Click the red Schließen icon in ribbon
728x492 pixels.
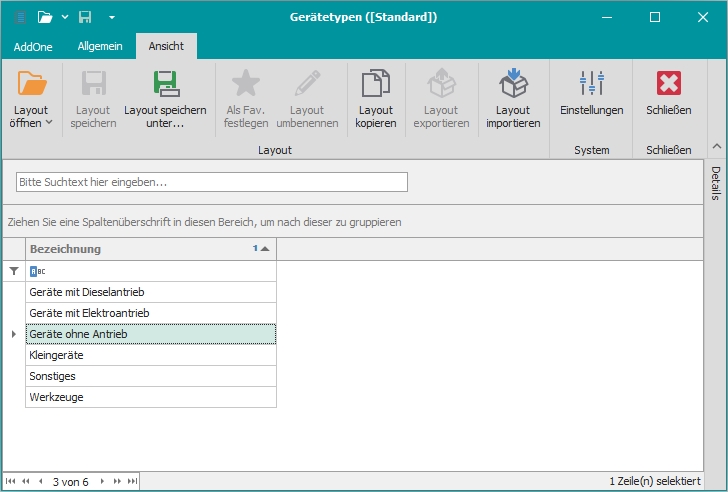pyautogui.click(x=669, y=84)
